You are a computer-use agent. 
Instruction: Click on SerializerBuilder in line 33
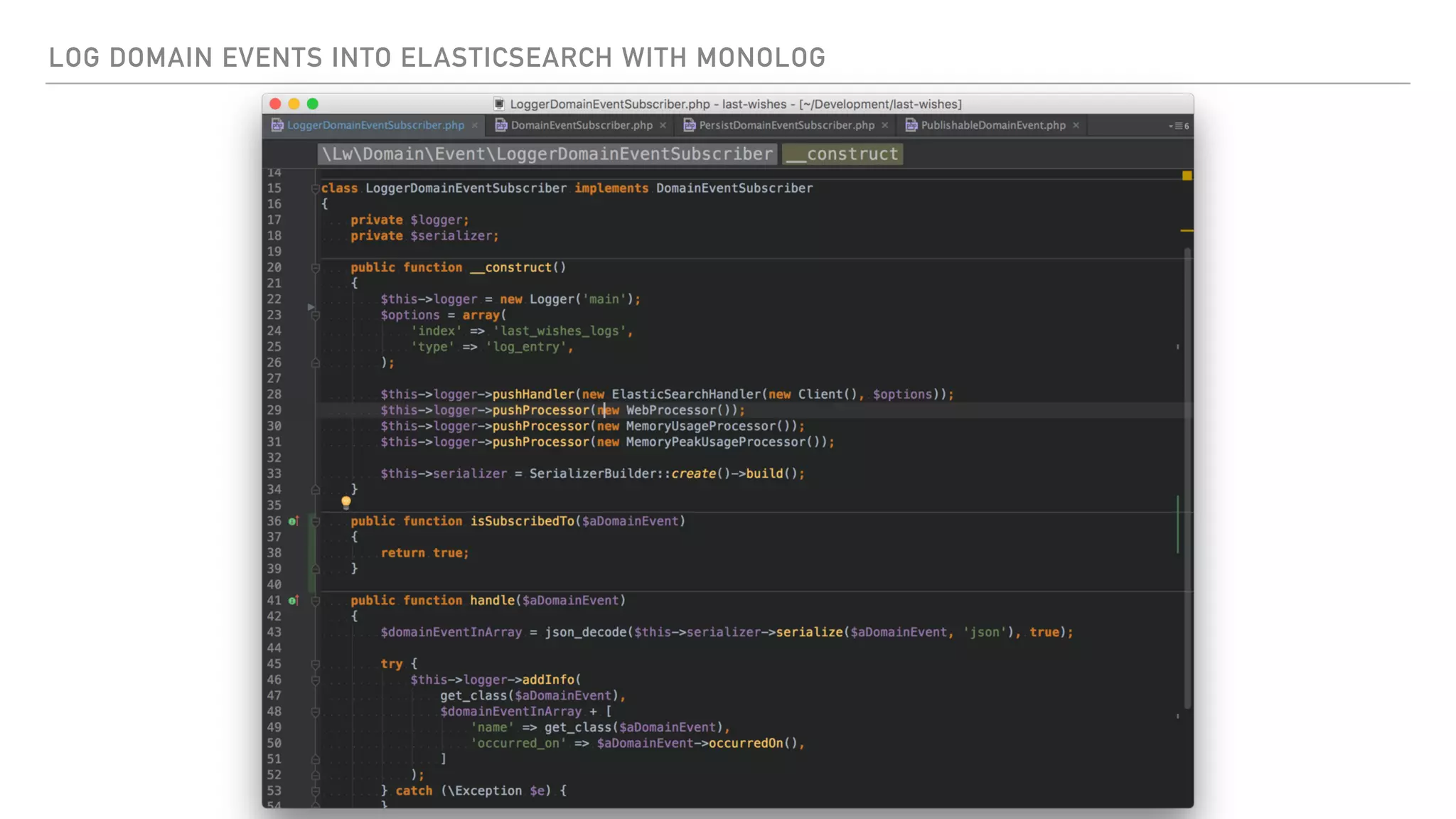pos(593,474)
